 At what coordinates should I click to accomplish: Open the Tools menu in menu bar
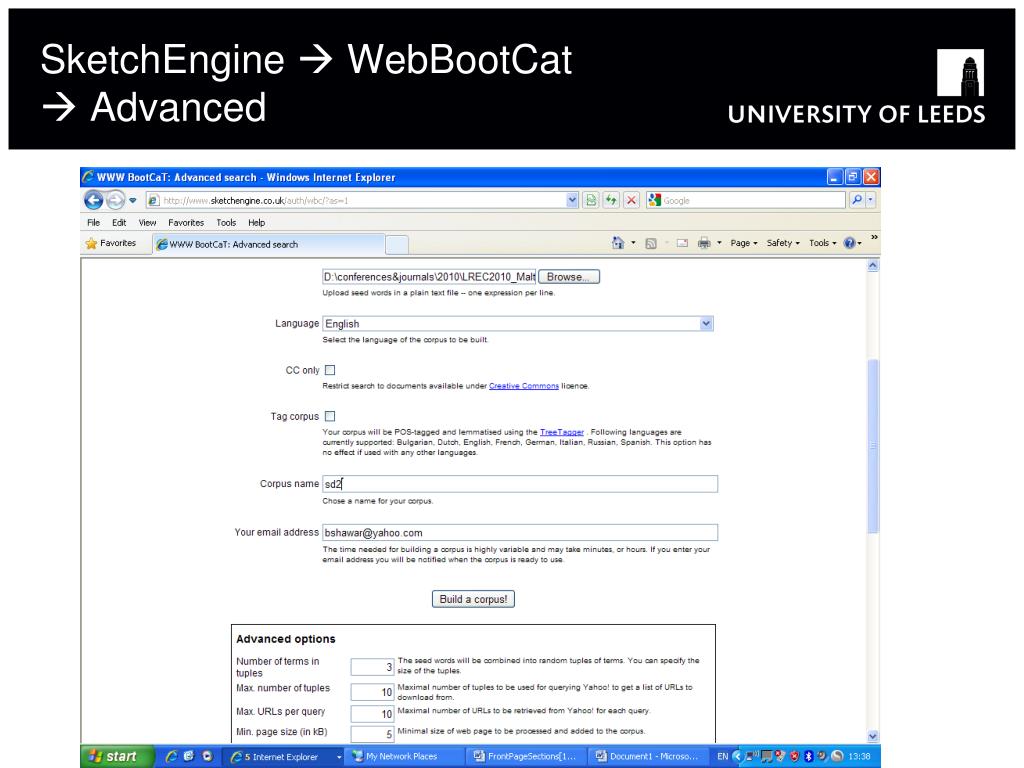[x=226, y=223]
